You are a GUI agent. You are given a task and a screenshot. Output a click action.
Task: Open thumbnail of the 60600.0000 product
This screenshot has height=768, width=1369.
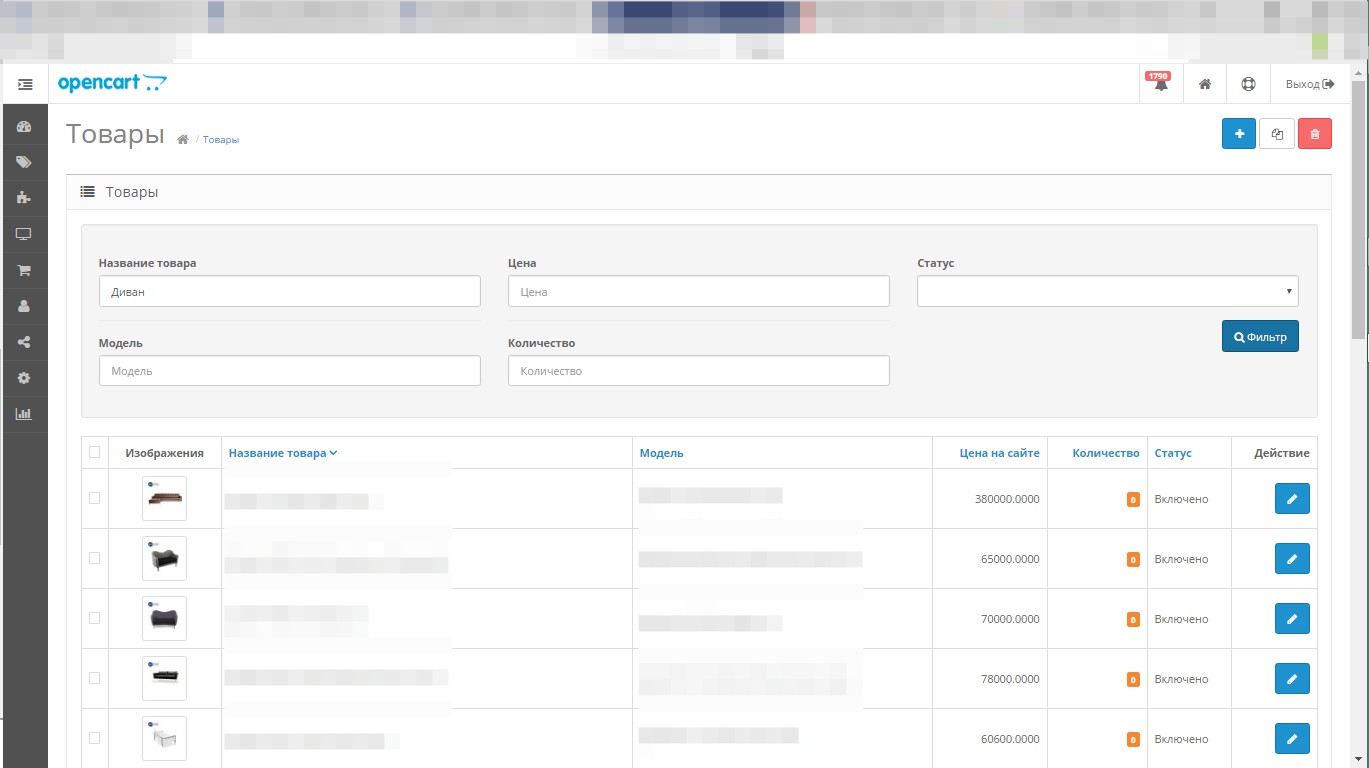point(165,738)
